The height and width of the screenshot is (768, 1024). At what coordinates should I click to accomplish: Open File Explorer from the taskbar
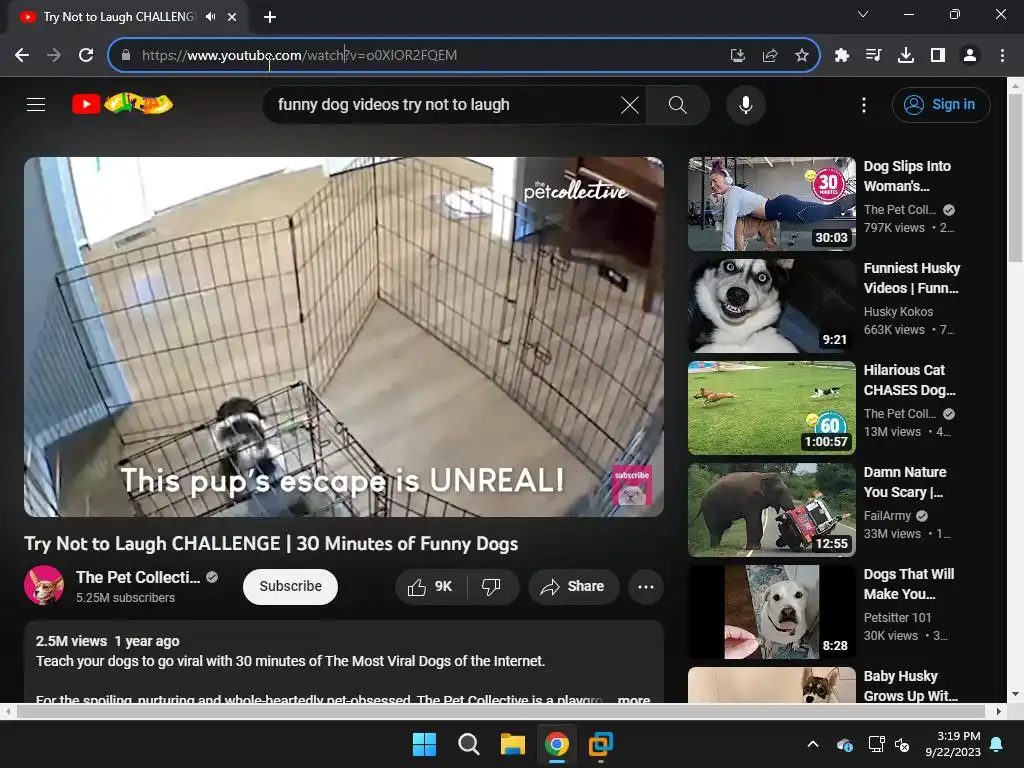pos(513,744)
